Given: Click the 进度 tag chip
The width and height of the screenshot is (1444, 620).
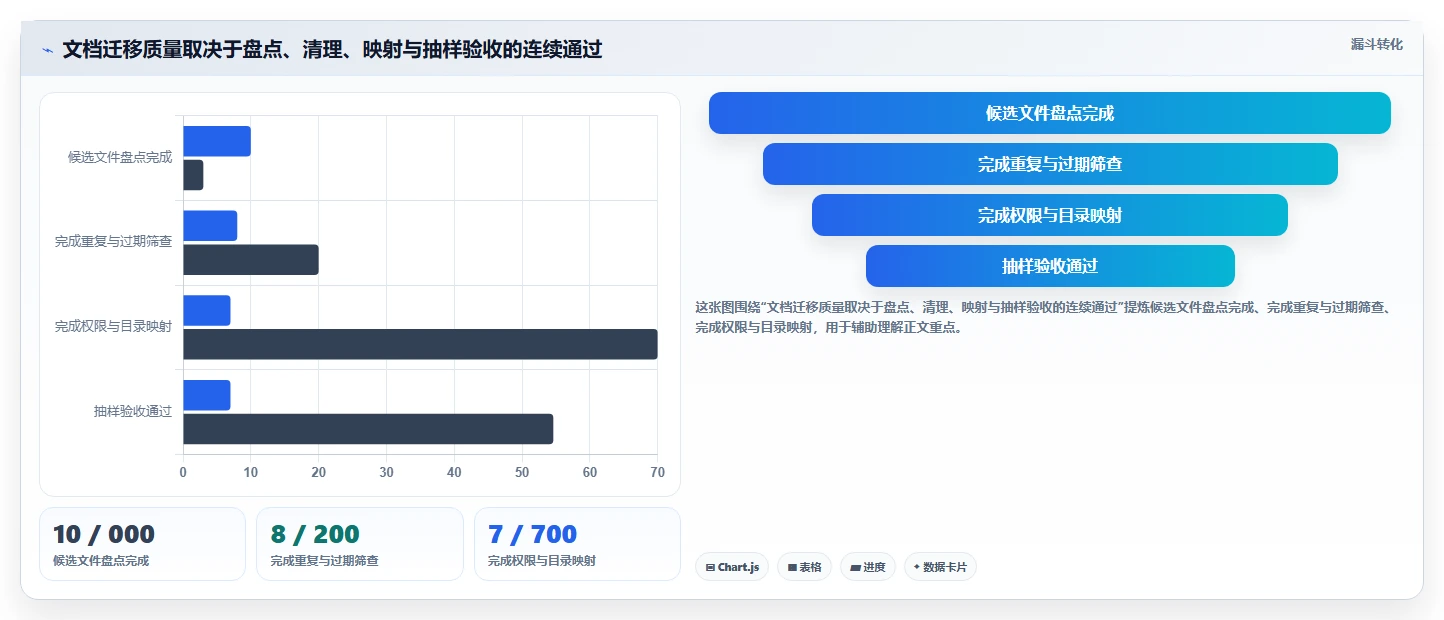Looking at the screenshot, I should 867,567.
